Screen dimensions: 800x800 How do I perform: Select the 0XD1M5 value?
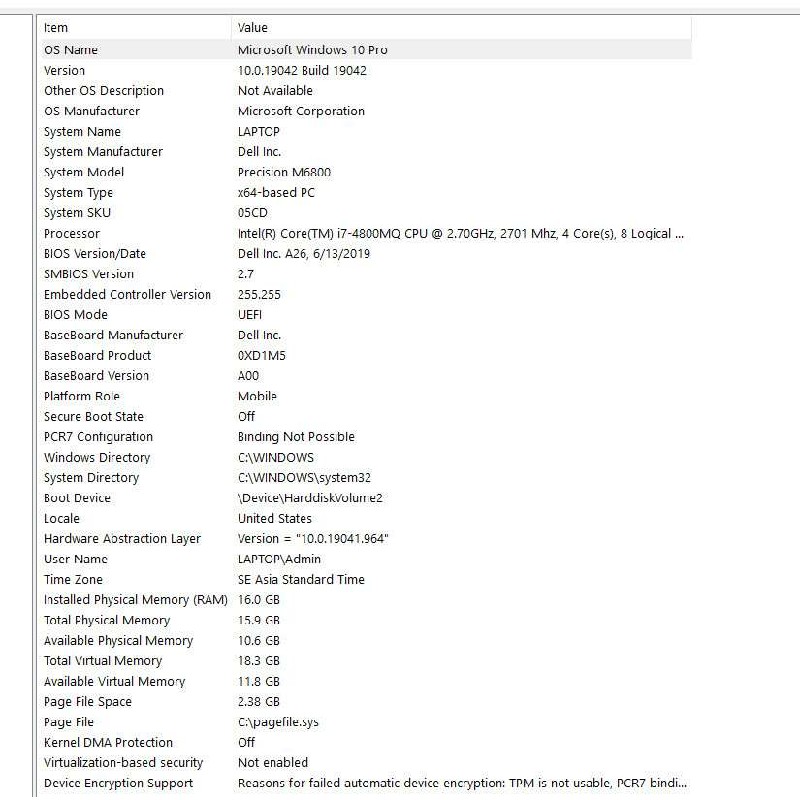[262, 356]
